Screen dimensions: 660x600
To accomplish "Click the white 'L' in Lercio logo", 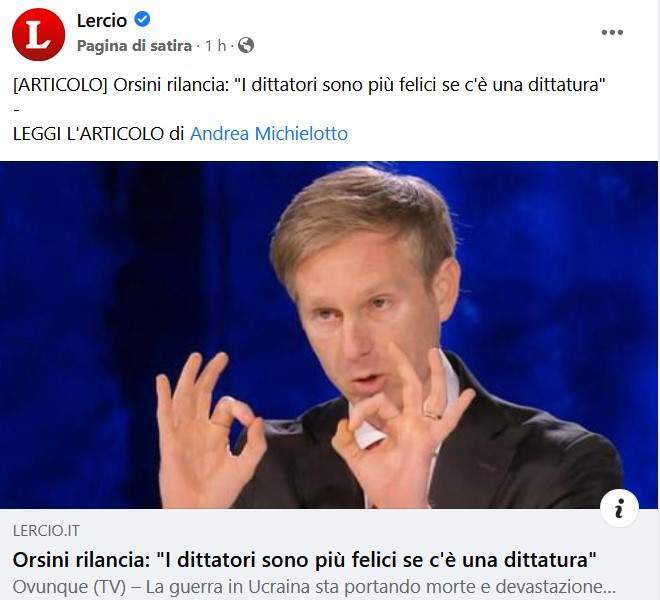I will click(38, 35).
